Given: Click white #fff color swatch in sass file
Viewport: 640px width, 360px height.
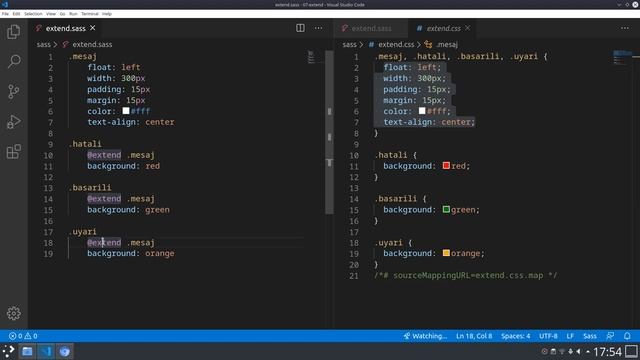Looking at the screenshot, I should [126, 111].
